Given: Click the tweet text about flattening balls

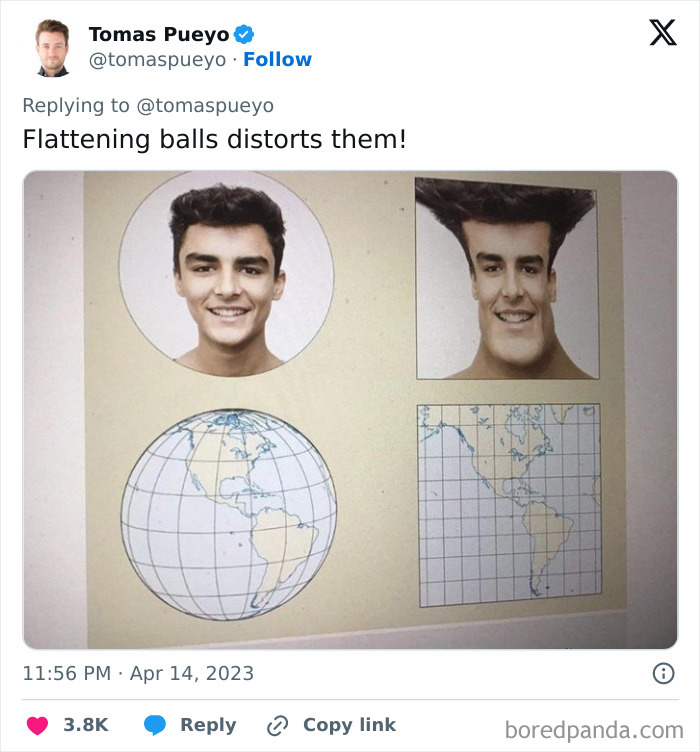Looking at the screenshot, I should coord(214,139).
